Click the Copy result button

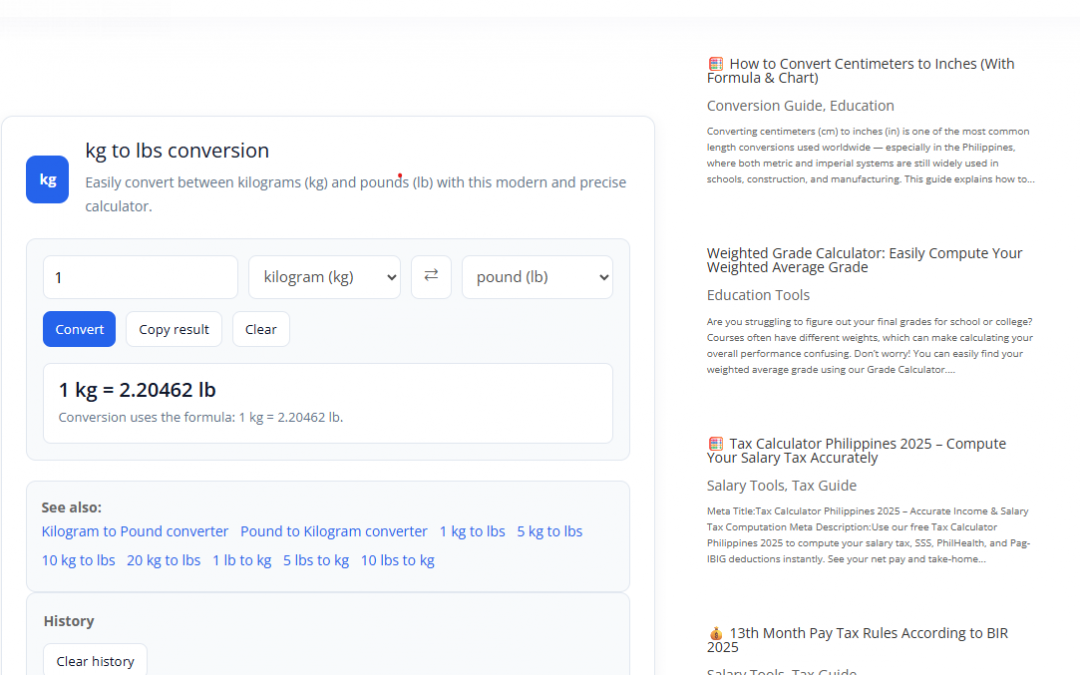point(174,329)
